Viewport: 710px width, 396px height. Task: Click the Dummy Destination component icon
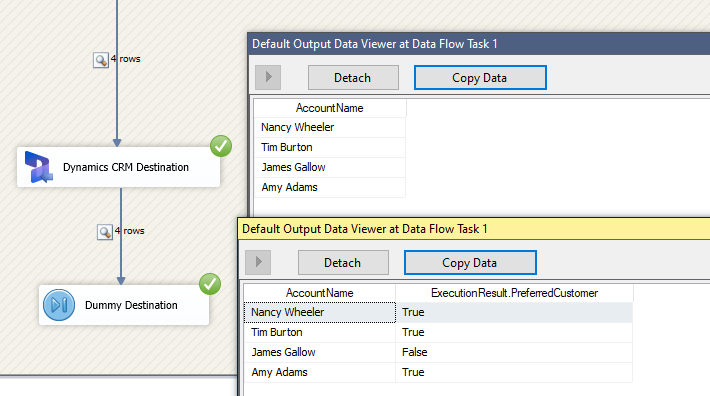[x=59, y=305]
